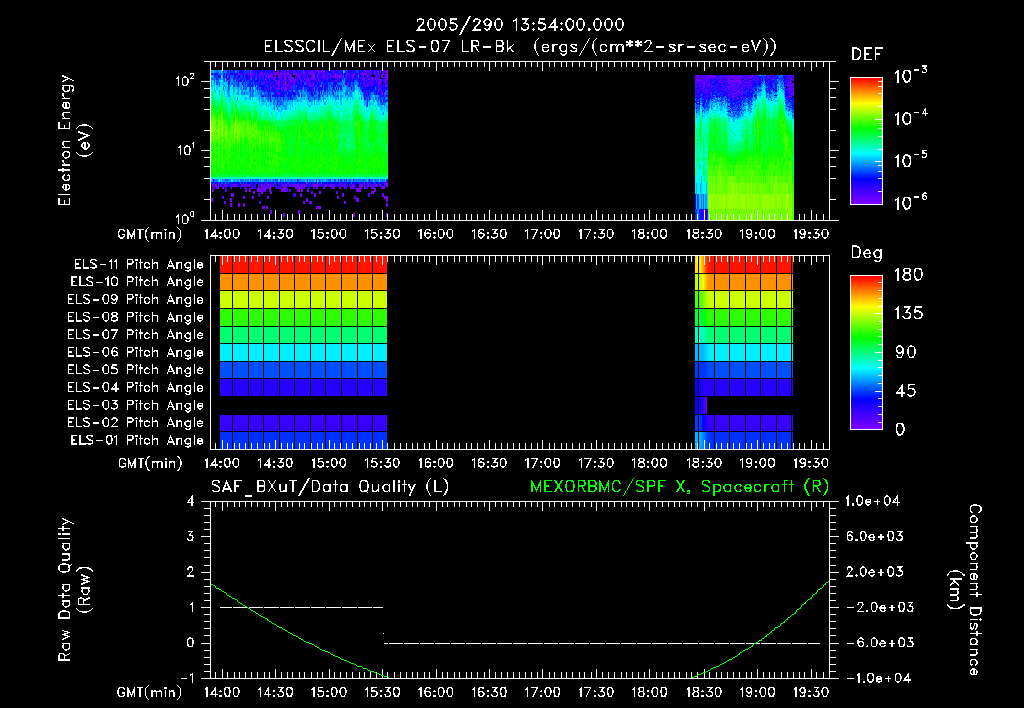Click the Component Distance (km) axis label
Image resolution: width=1024 pixels, height=708 pixels.
pos(965,590)
